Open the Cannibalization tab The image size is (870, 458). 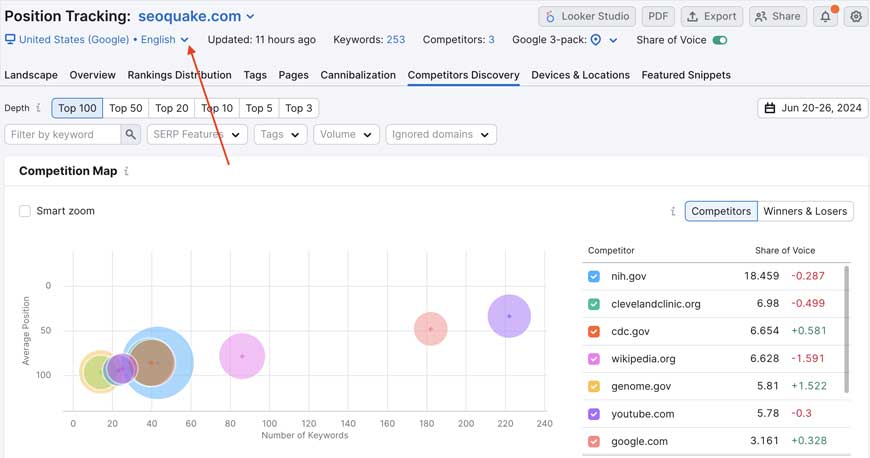pos(358,75)
